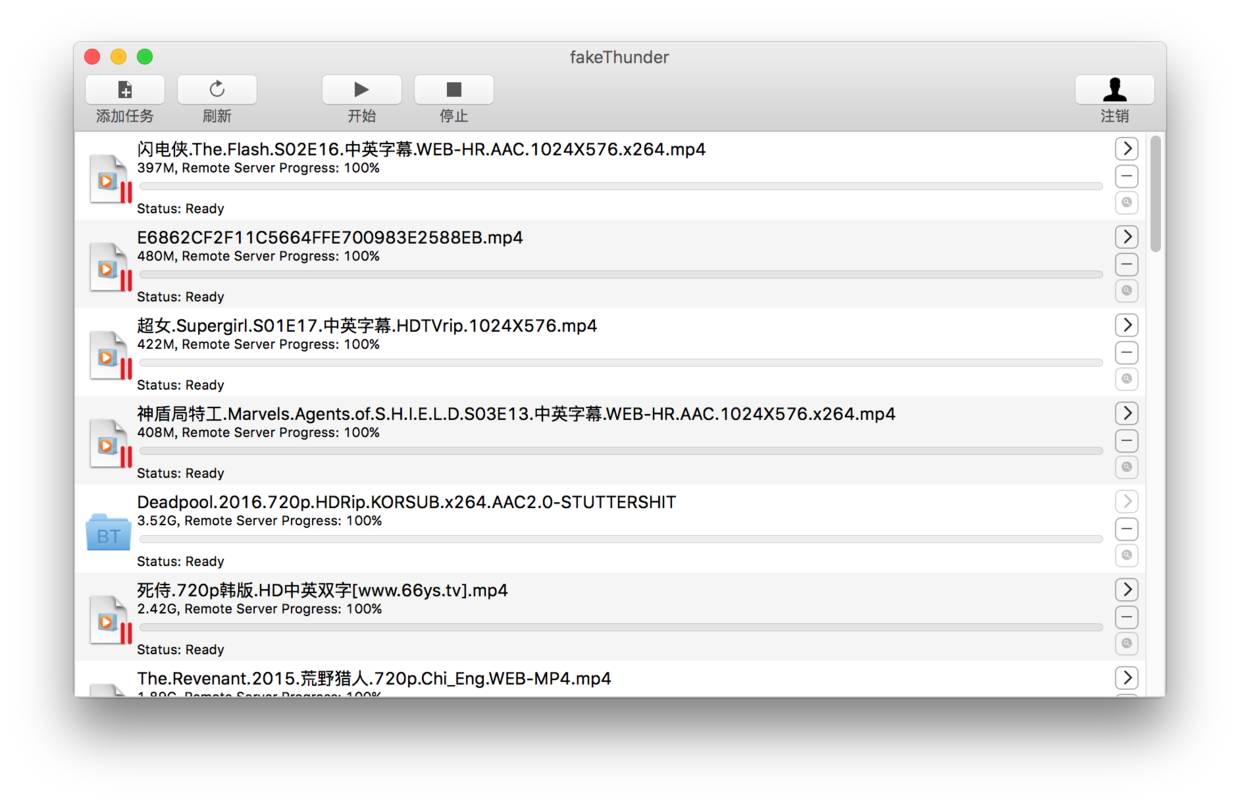1240x803 pixels.
Task: Refresh the task list with 刷新
Action: coord(217,90)
